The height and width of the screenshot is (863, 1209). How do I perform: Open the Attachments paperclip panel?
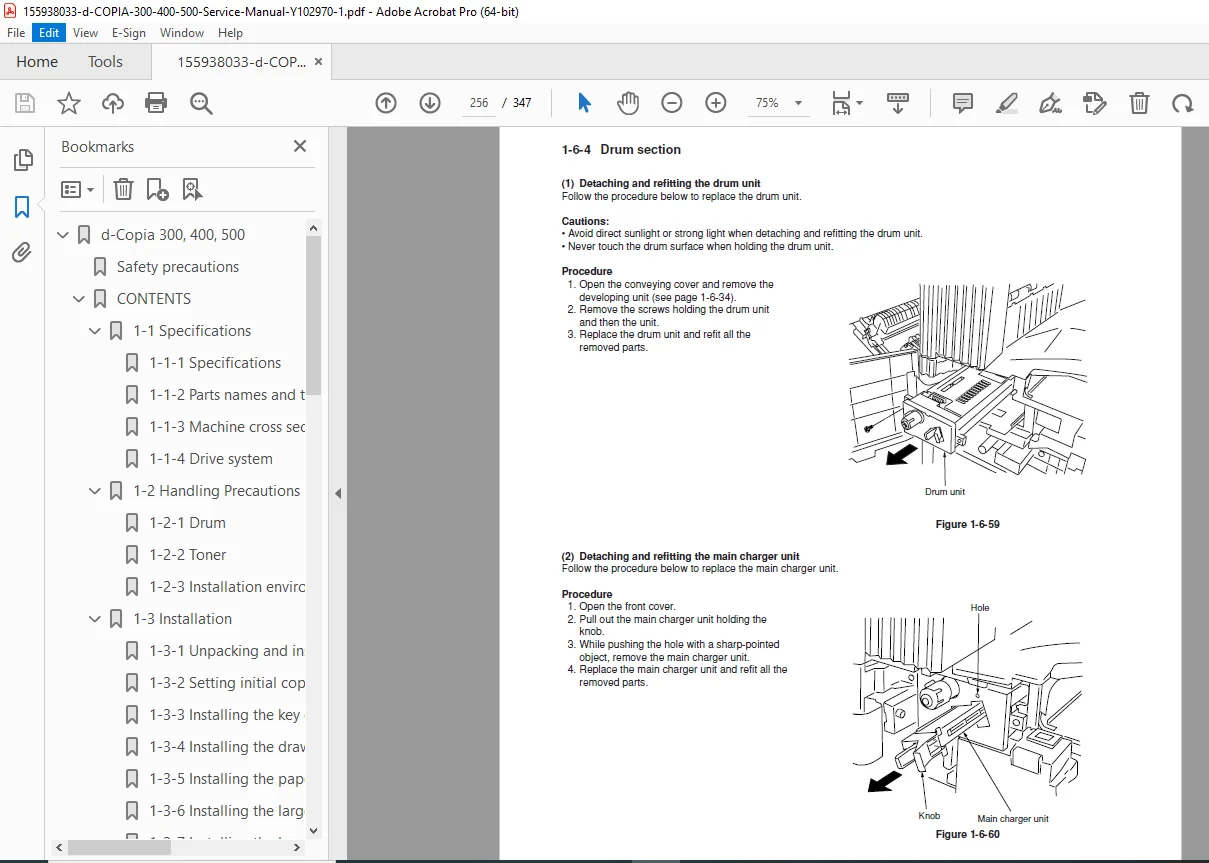coord(22,252)
